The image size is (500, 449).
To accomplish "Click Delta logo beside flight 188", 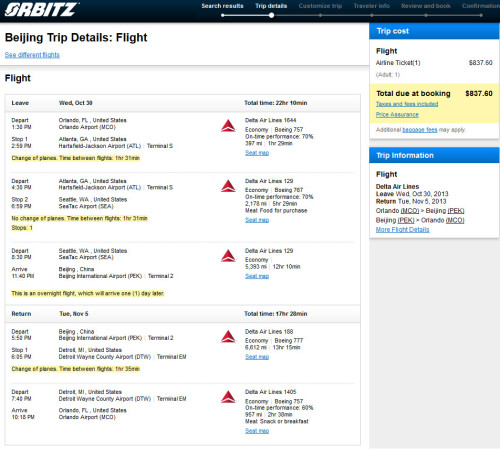I will click(228, 337).
